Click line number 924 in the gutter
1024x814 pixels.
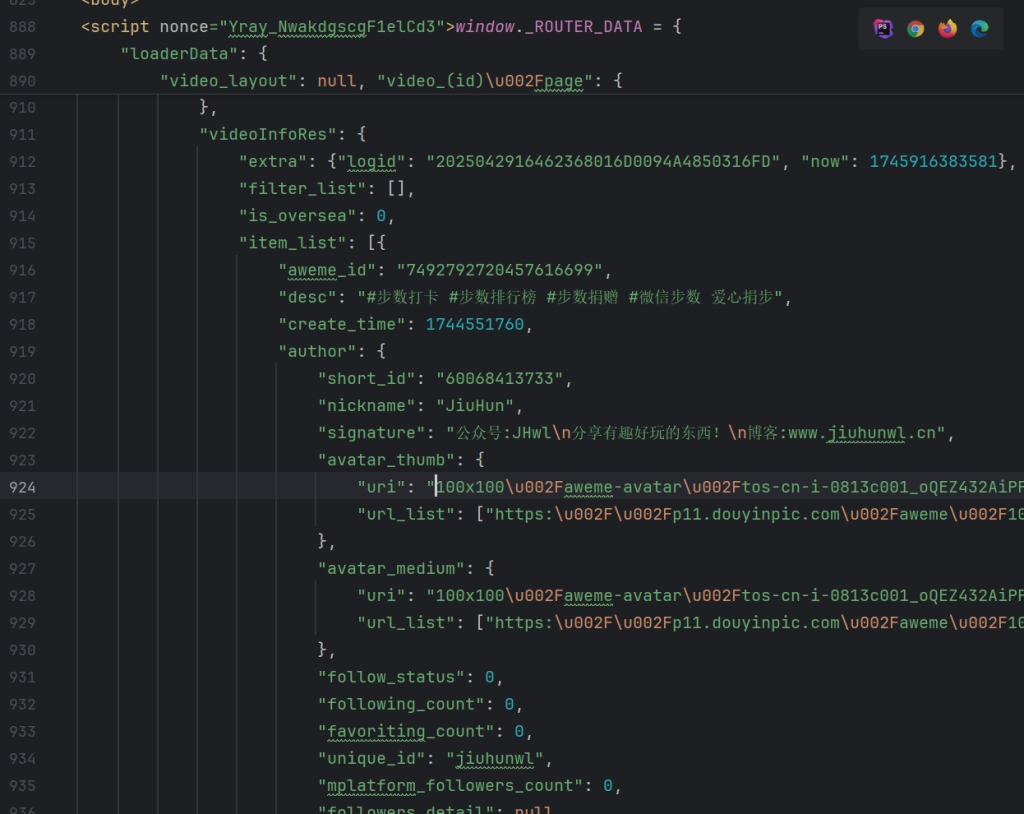pos(22,488)
